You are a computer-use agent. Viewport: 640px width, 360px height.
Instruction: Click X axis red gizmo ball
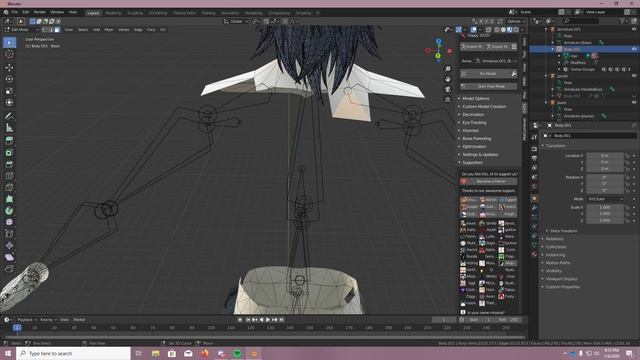449,51
